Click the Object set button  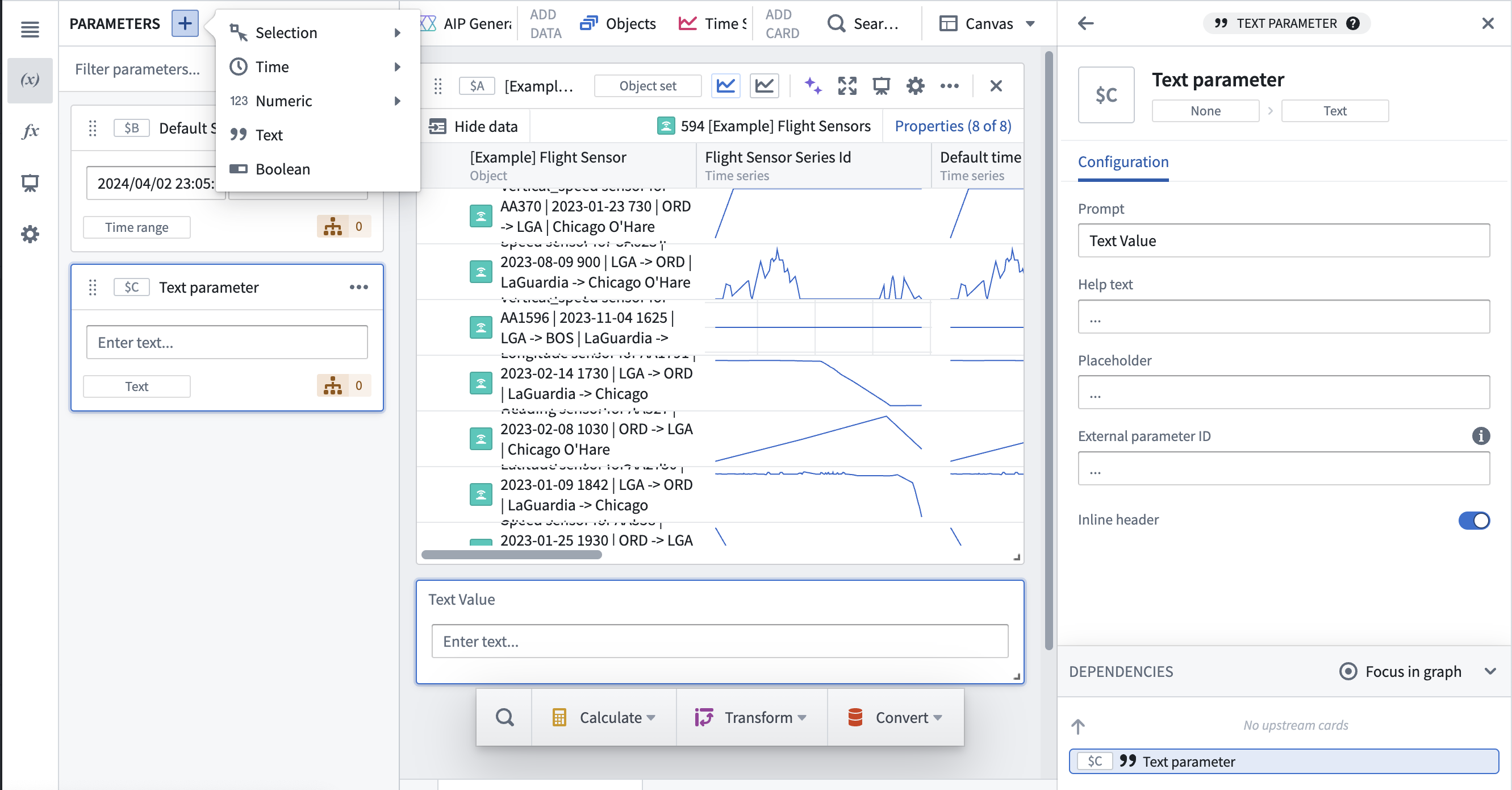point(648,86)
